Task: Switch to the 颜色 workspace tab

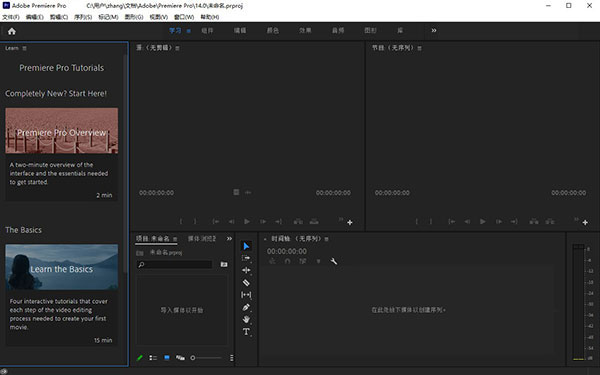Action: coord(272,31)
